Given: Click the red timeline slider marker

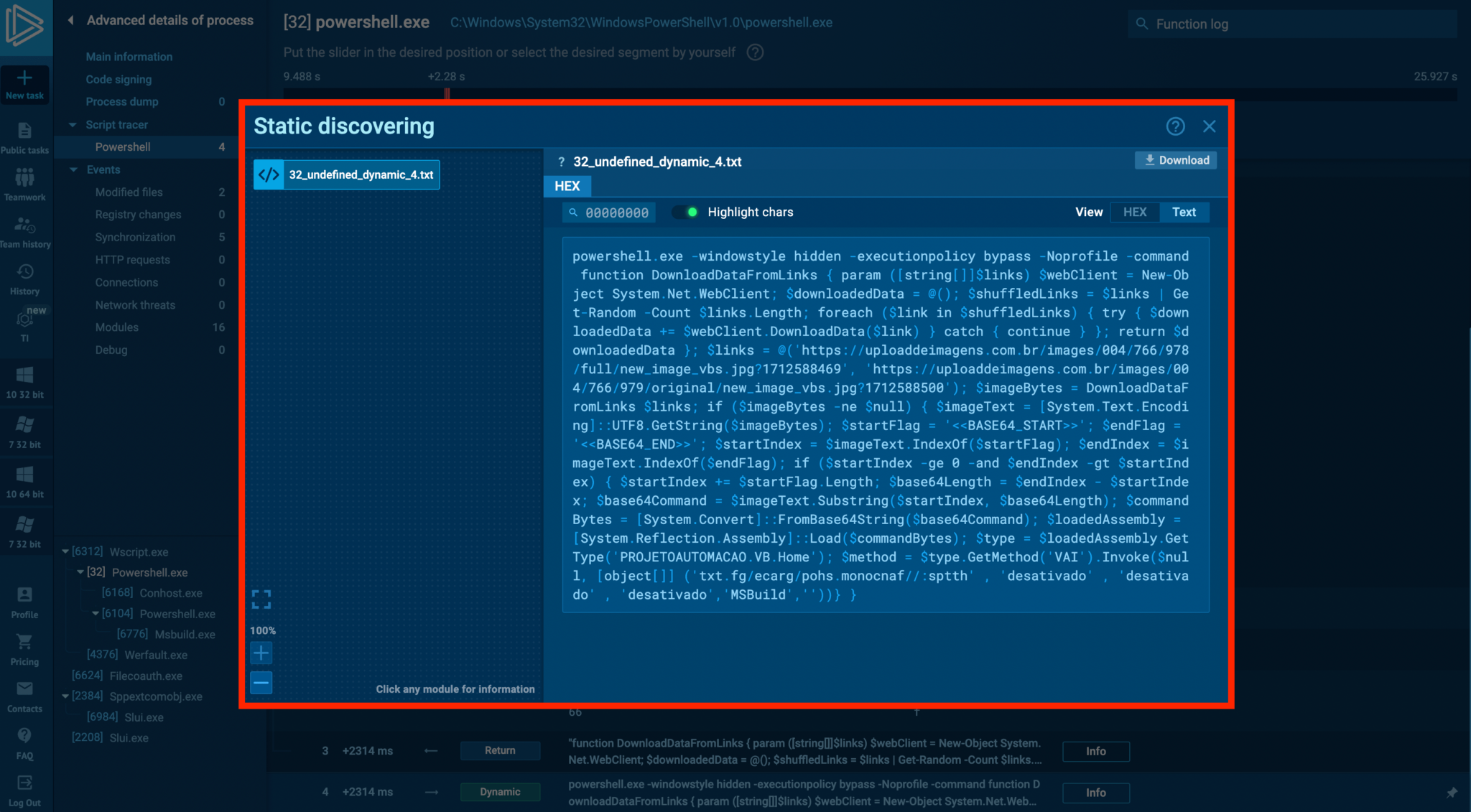Looking at the screenshot, I should [x=447, y=93].
